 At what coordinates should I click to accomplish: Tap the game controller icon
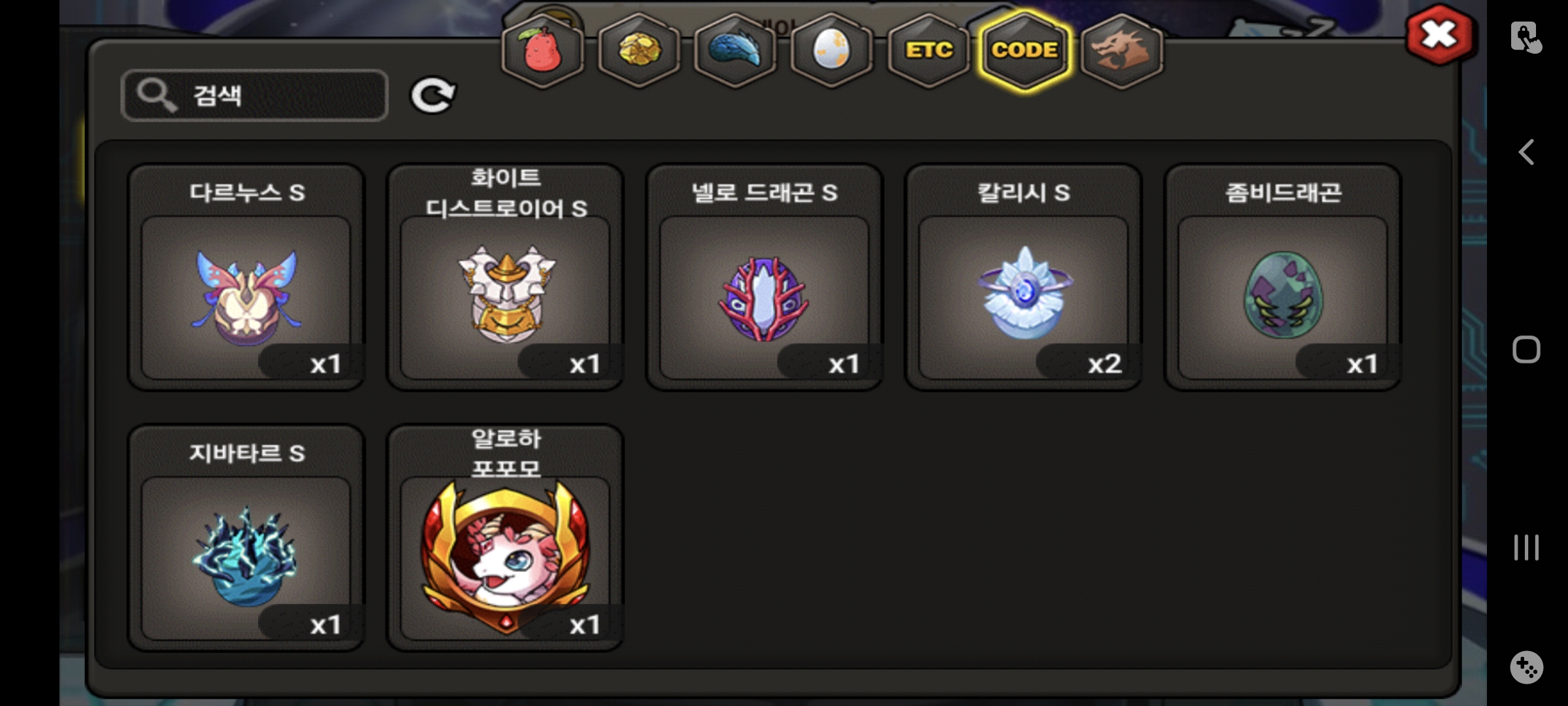pos(1526,667)
